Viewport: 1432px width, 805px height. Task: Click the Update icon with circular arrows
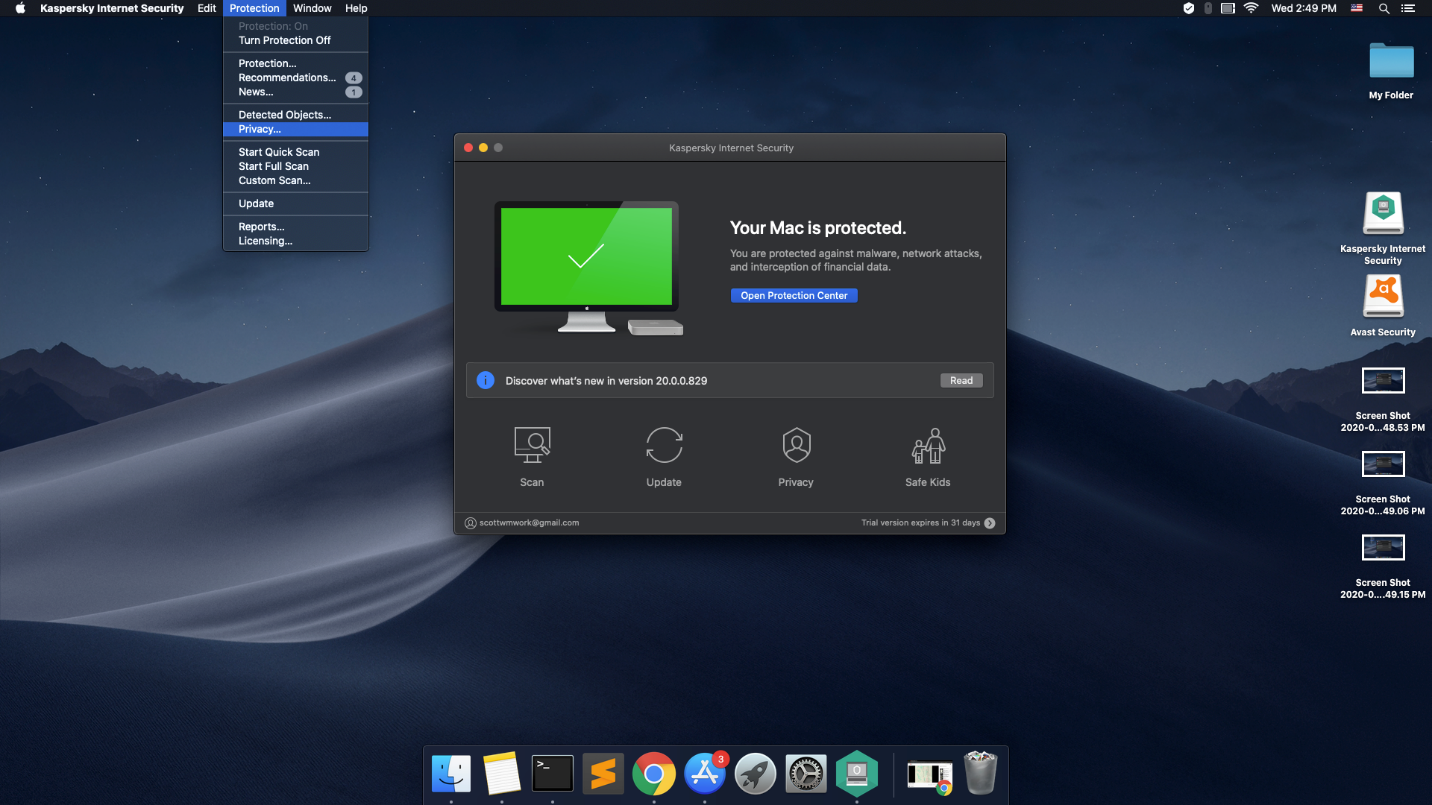(664, 445)
